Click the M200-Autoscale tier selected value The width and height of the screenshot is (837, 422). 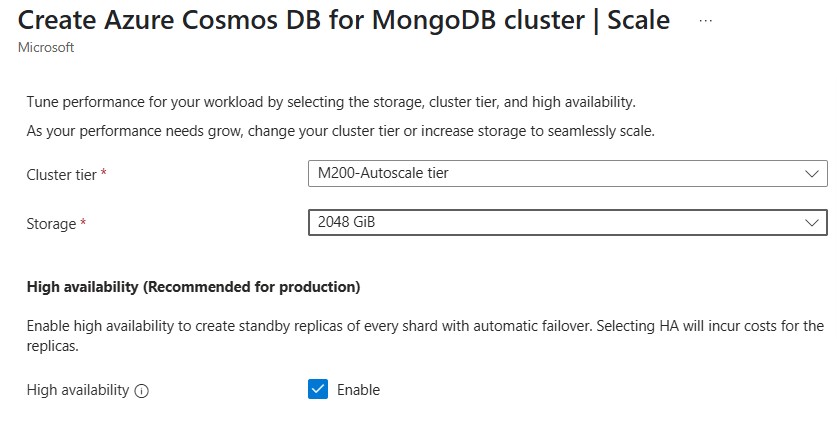[x=383, y=174]
